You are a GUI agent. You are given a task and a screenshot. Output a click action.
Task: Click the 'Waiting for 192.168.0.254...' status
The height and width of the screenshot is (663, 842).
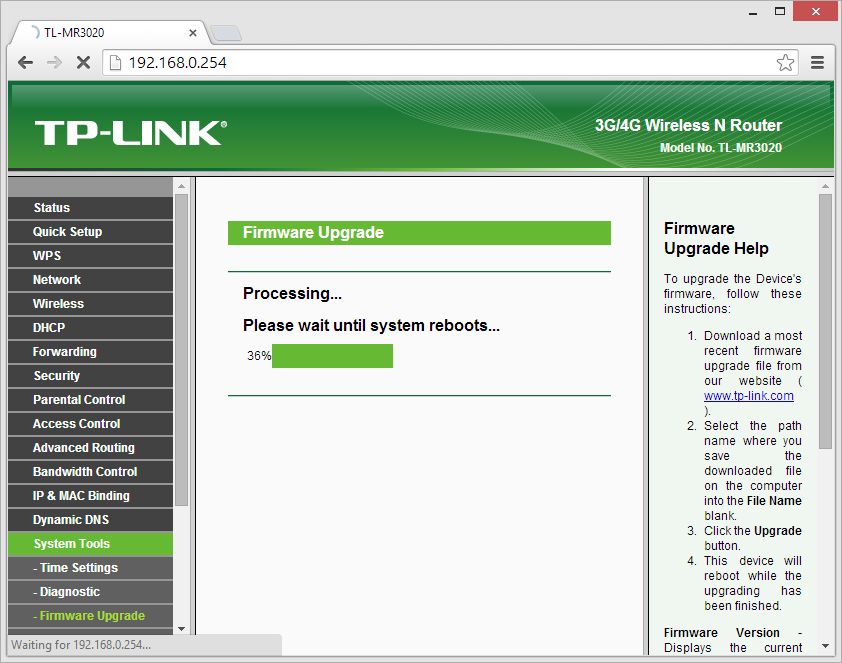81,645
